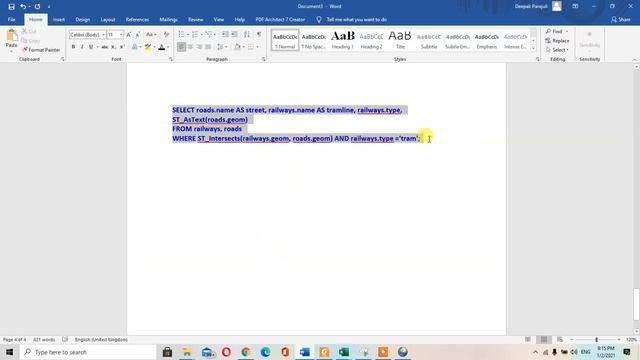Toggle subscript formatting
This screenshot has height=360, width=640.
coord(113,47)
